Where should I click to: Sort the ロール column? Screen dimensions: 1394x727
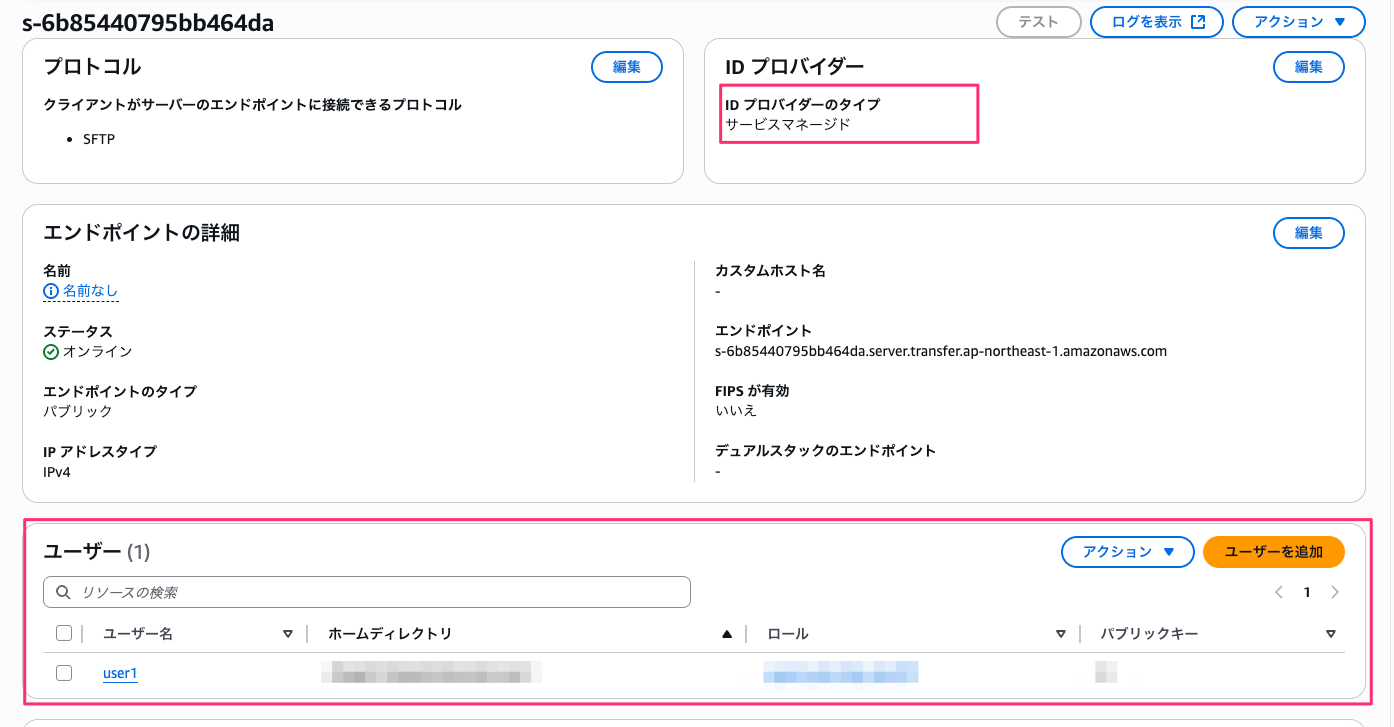1061,634
